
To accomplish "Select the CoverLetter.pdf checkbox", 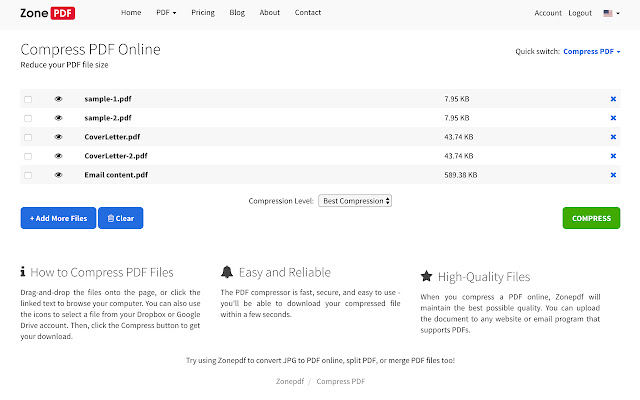I will [x=28, y=137].
